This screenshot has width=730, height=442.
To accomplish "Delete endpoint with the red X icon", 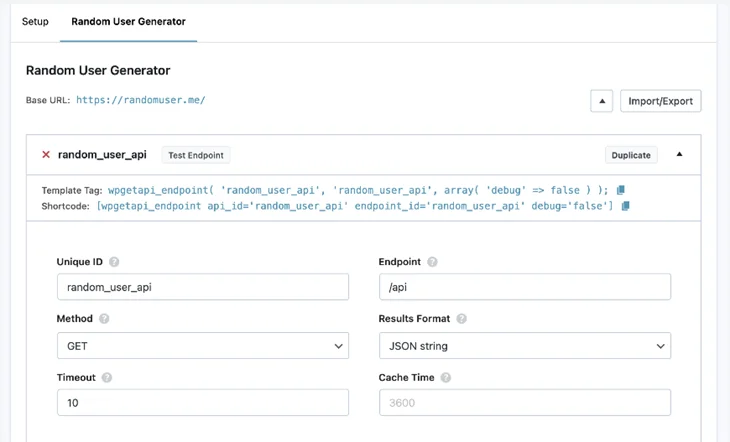I will 46,155.
